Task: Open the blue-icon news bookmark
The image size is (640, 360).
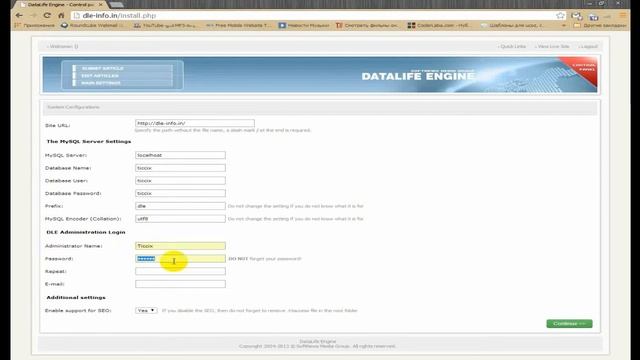Action: tap(304, 25)
